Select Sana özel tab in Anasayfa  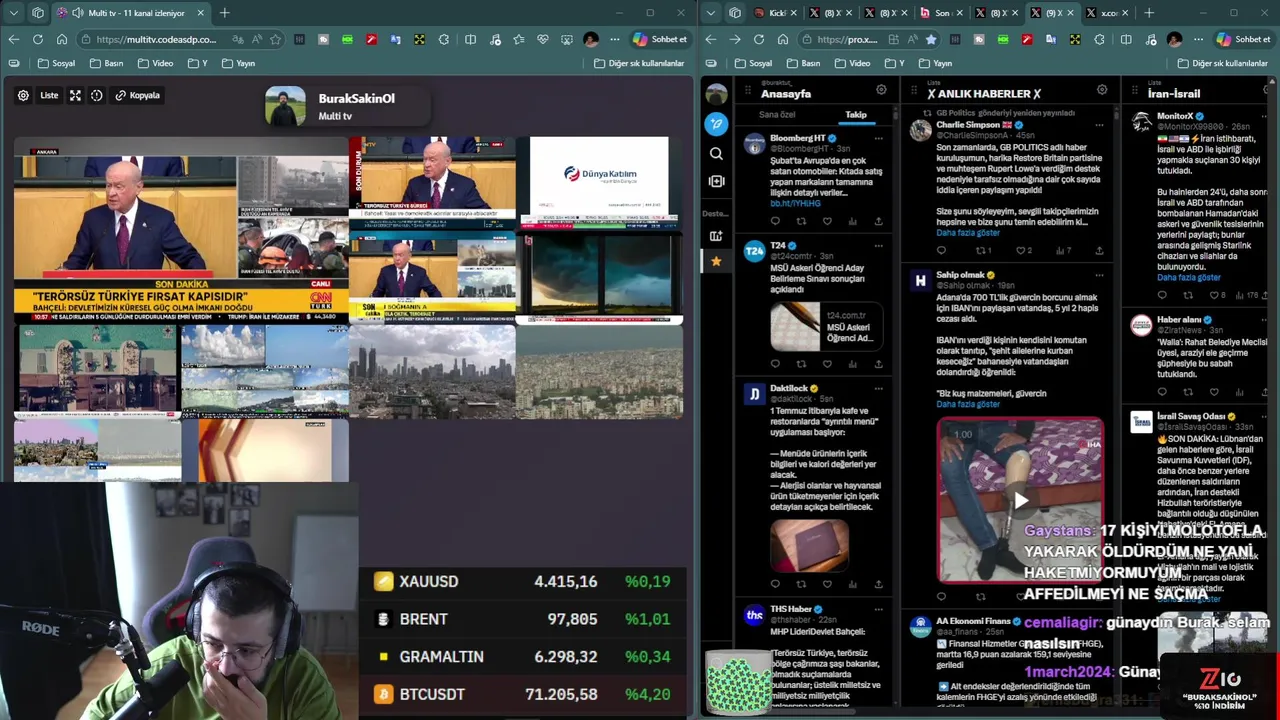pyautogui.click(x=777, y=114)
